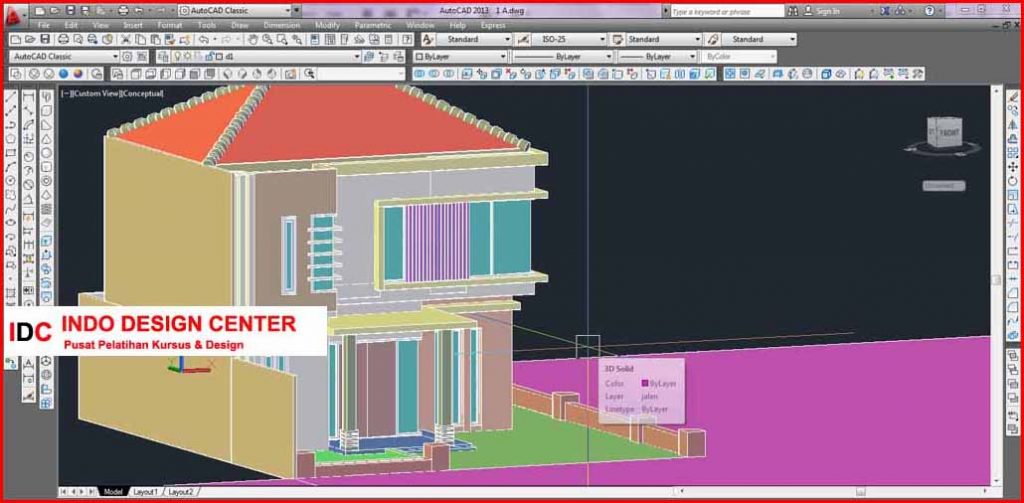Open the ISO-25 dimension style dropdown
Viewport: 1024px width, 503px height.
click(568, 39)
